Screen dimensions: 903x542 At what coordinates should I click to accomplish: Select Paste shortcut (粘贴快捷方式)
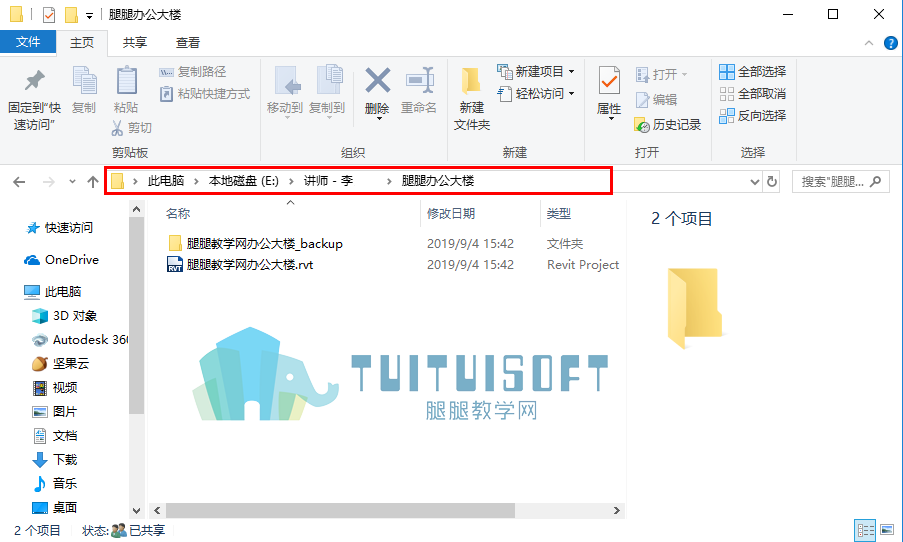205,93
